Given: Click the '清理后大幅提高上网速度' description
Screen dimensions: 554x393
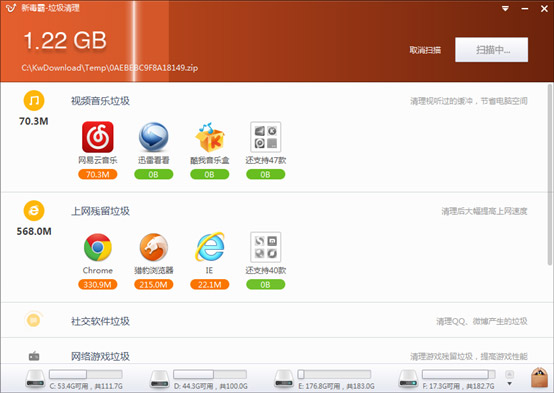Looking at the screenshot, I should point(484,211).
